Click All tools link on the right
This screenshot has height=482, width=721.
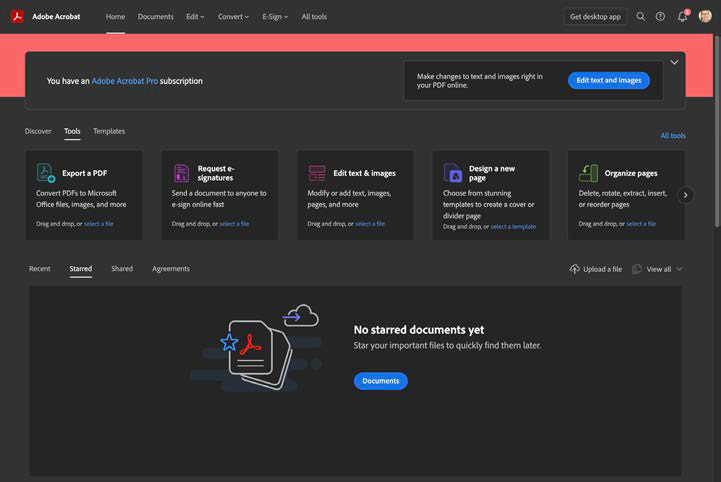coord(673,136)
